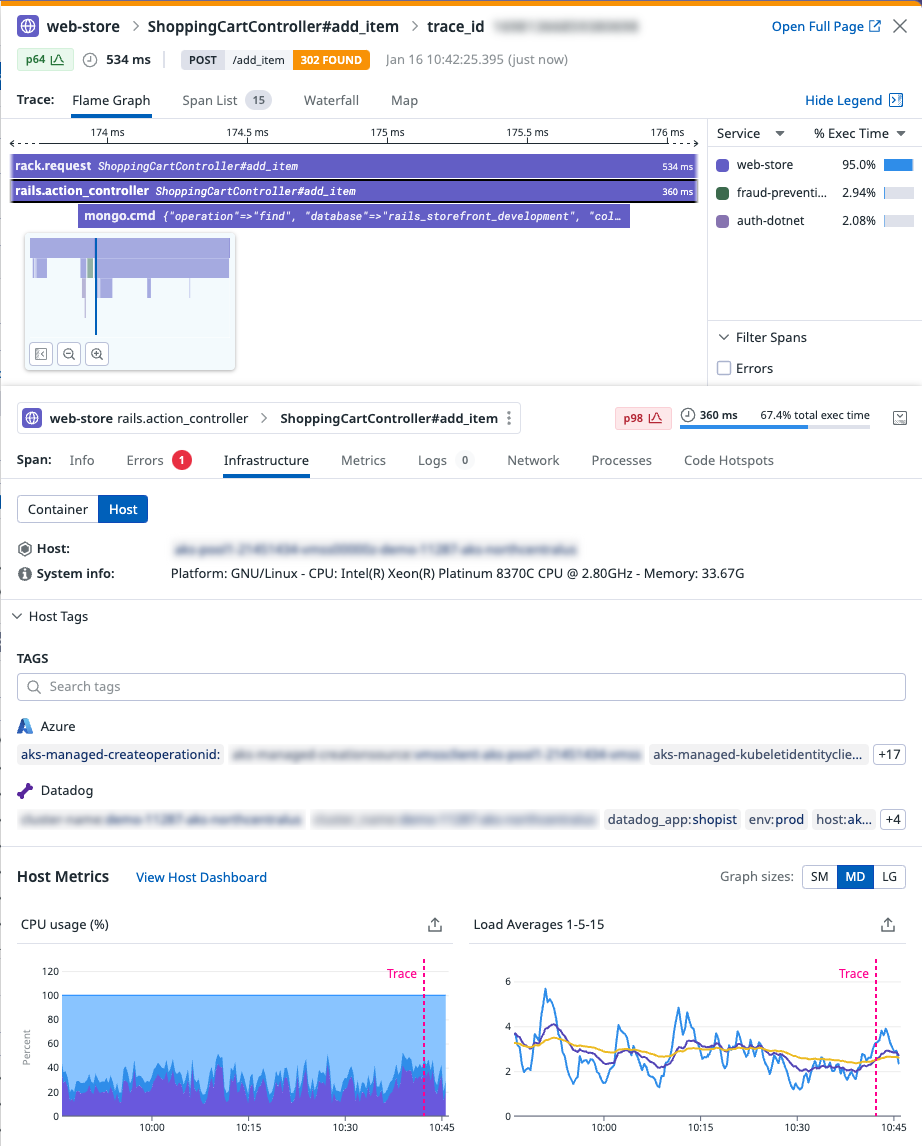
Task: Open the Code Hotspots tab
Action: pos(728,460)
